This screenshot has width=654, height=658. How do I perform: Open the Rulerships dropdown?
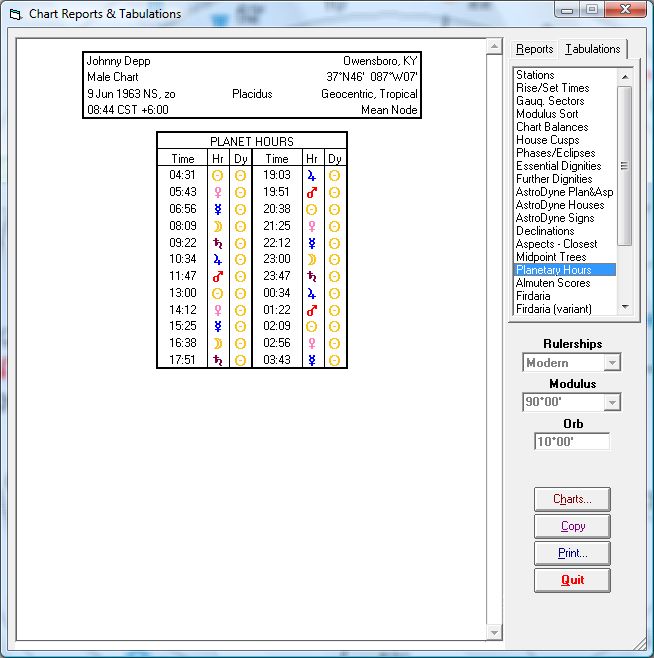(572, 363)
